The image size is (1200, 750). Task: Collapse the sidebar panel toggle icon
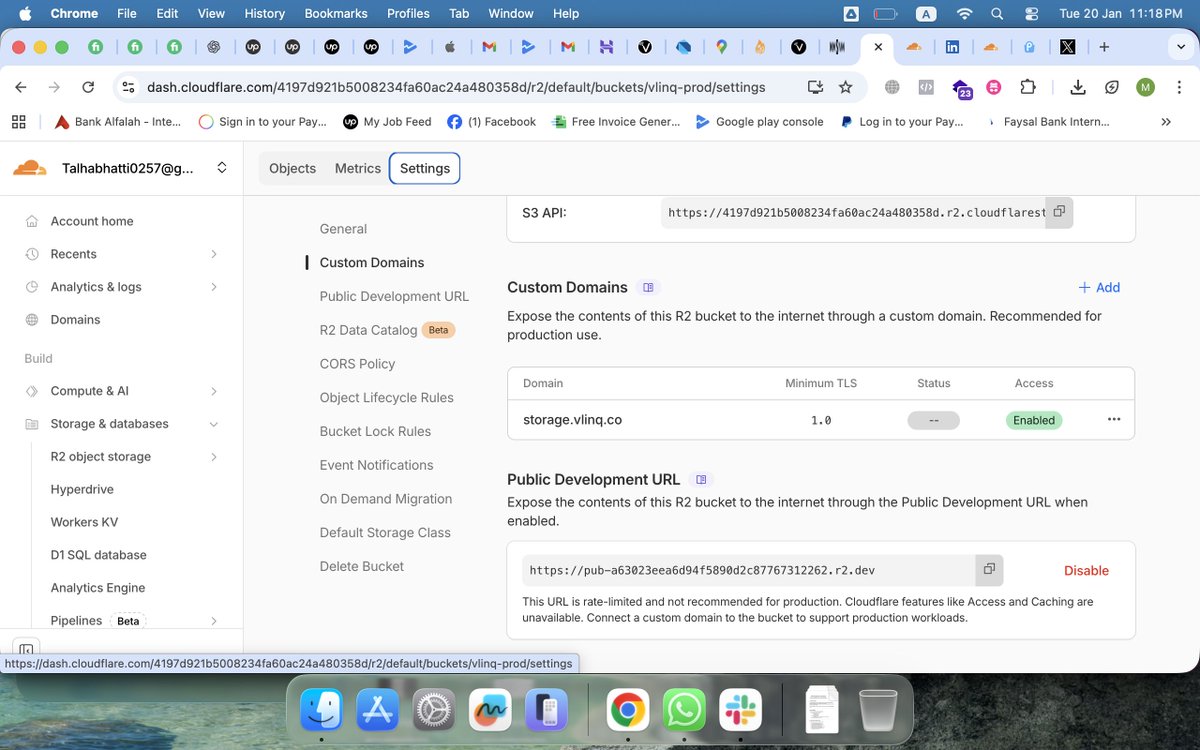point(27,650)
